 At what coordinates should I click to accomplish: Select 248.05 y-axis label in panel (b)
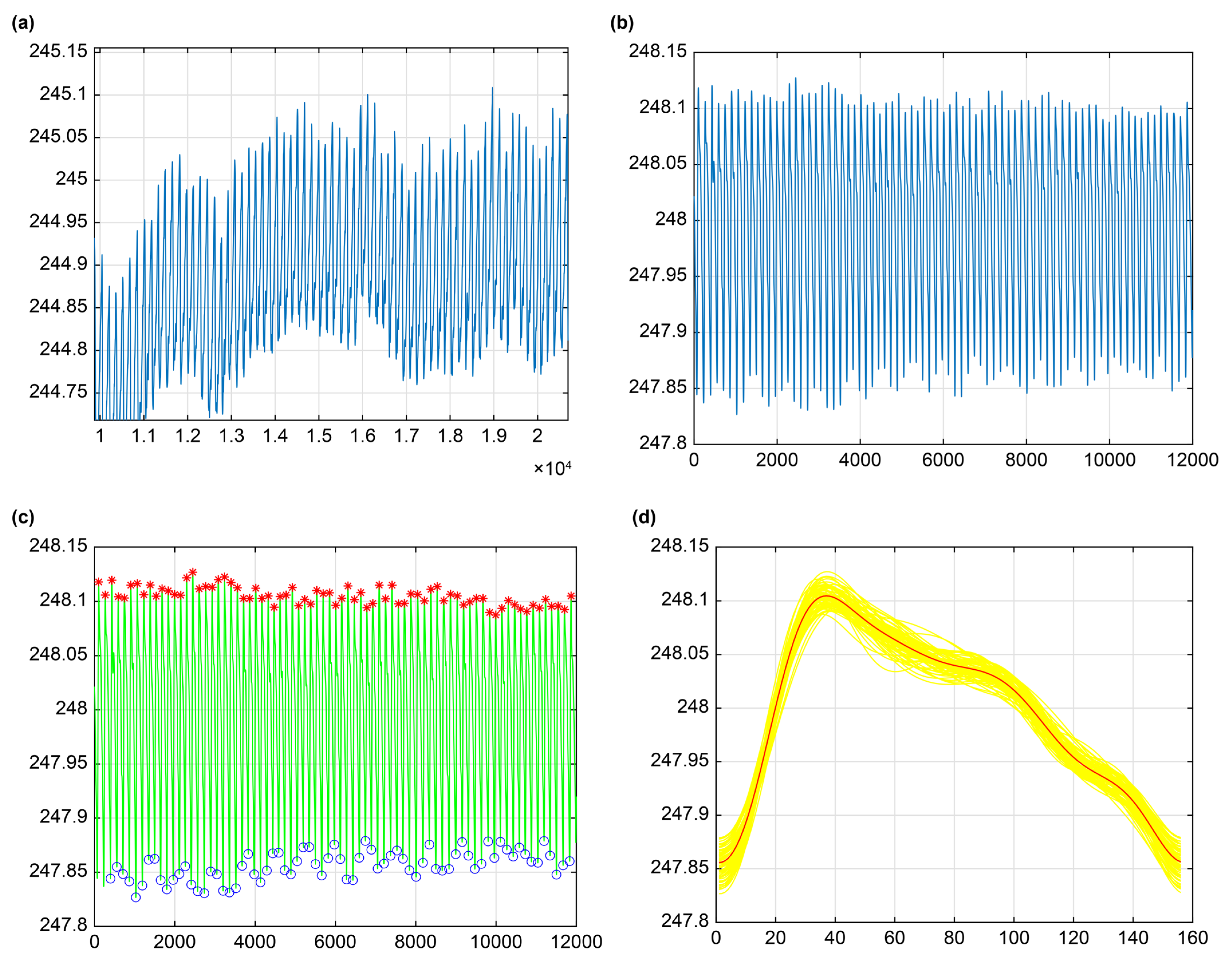pos(658,163)
